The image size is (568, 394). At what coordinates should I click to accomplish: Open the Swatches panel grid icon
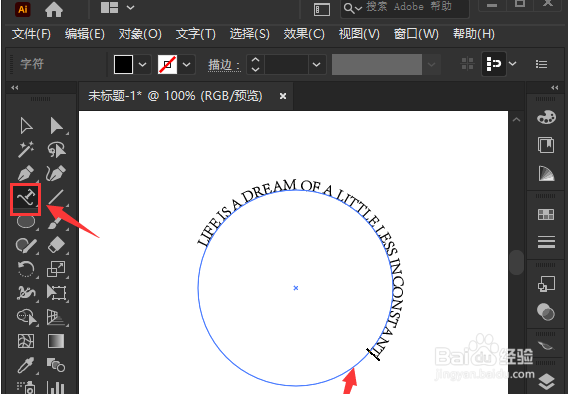tap(546, 214)
